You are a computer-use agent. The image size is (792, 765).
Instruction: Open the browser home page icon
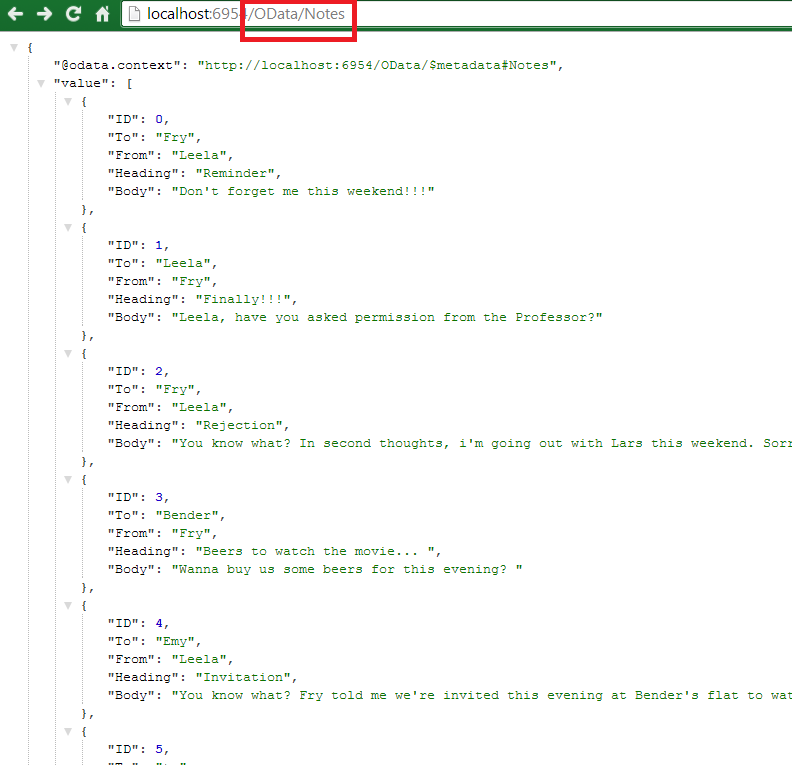point(103,14)
